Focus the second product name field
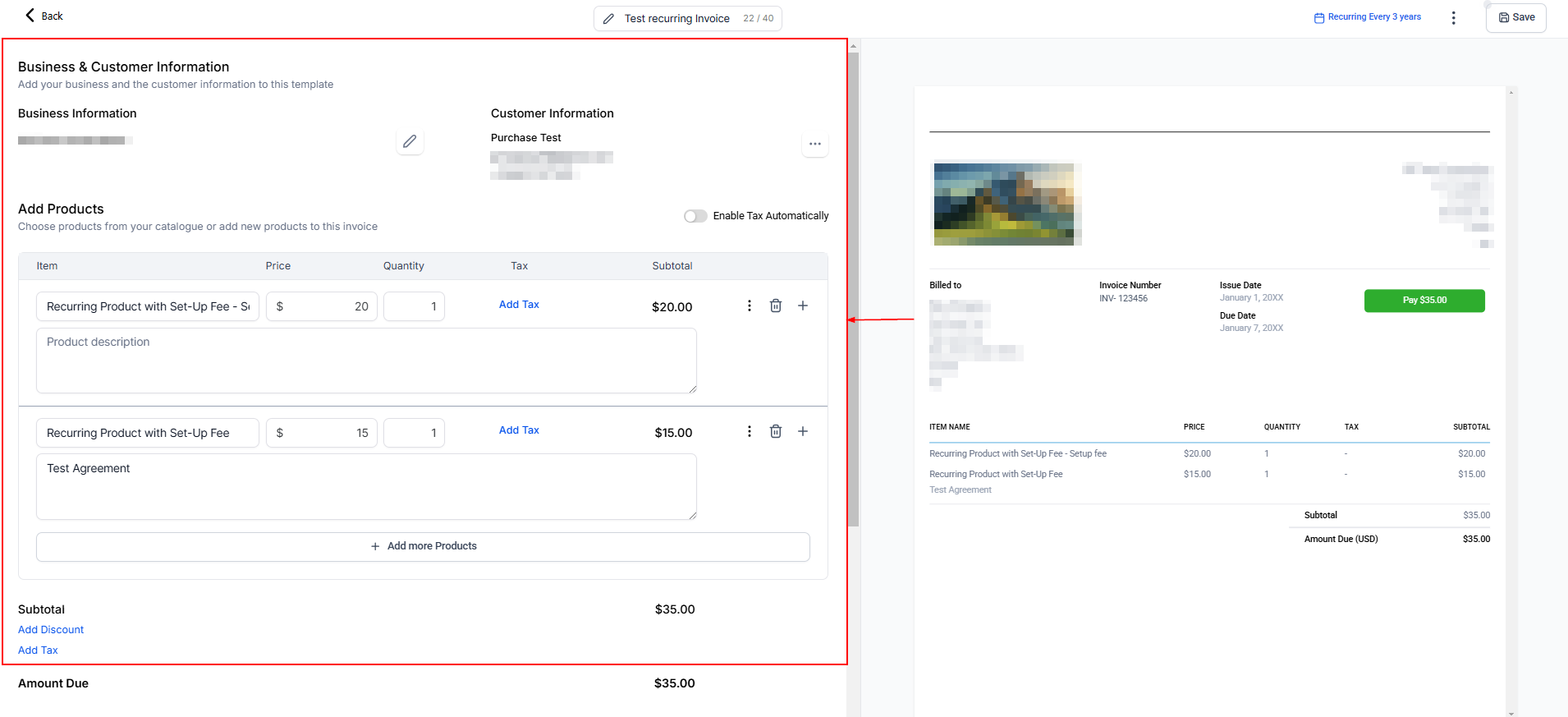Viewport: 1568px width, 717px height. 148,433
